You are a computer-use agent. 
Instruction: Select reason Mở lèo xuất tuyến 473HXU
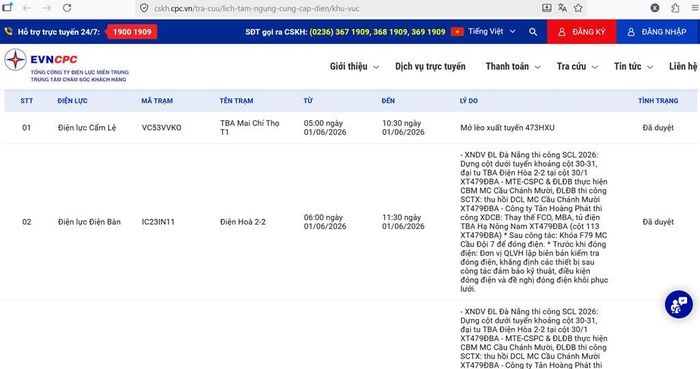[x=507, y=128]
